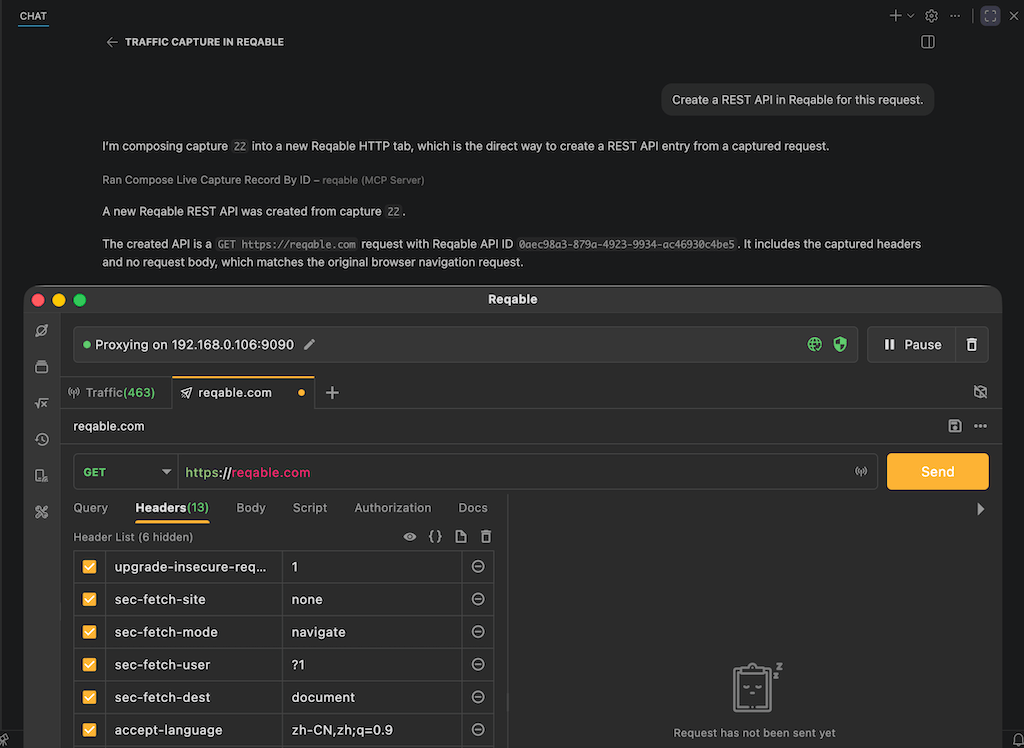Start a new chat with plus icon
1024x748 pixels.
tap(895, 16)
